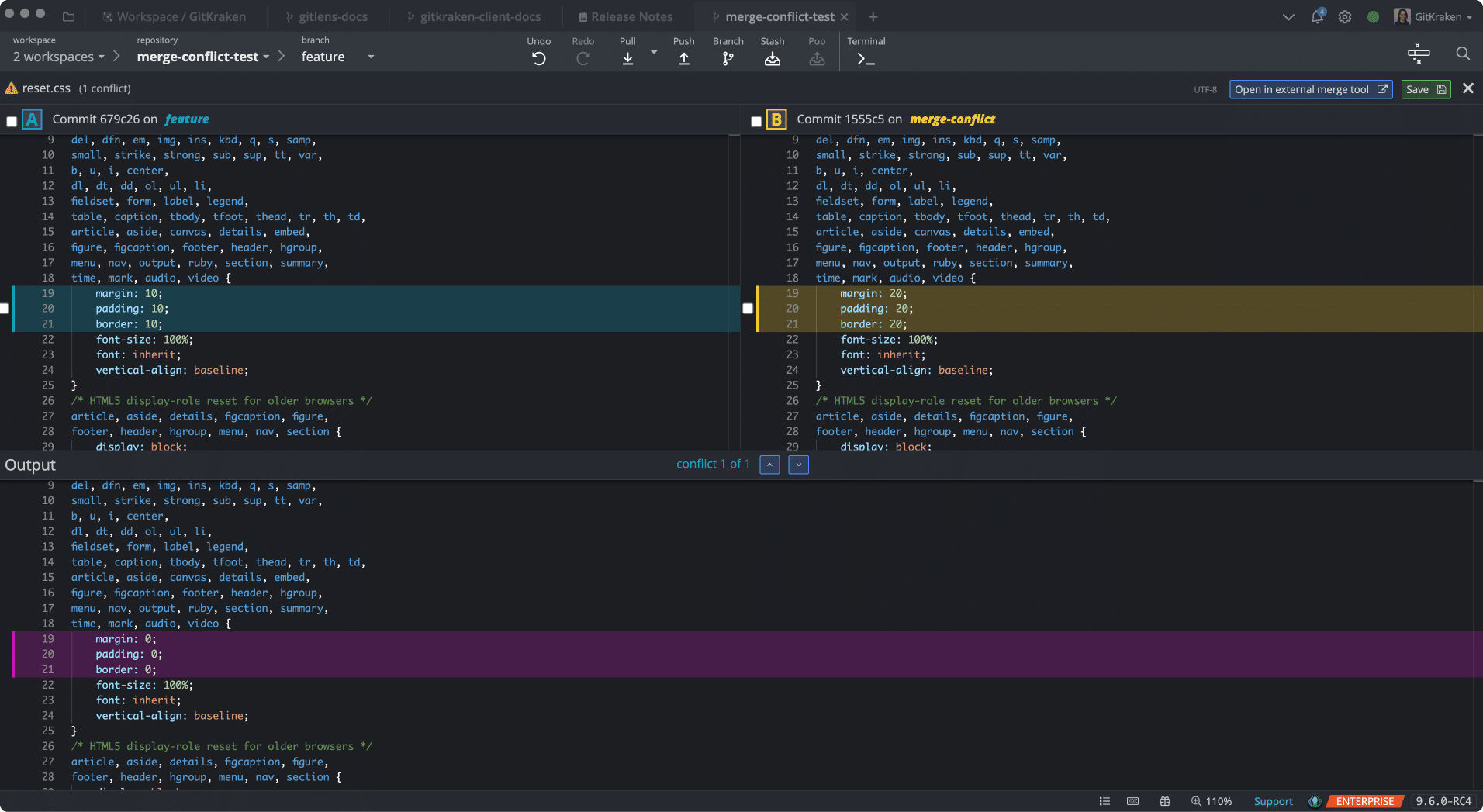The width and height of the screenshot is (1483, 812).
Task: Expand the tab list chevron
Action: click(1288, 17)
